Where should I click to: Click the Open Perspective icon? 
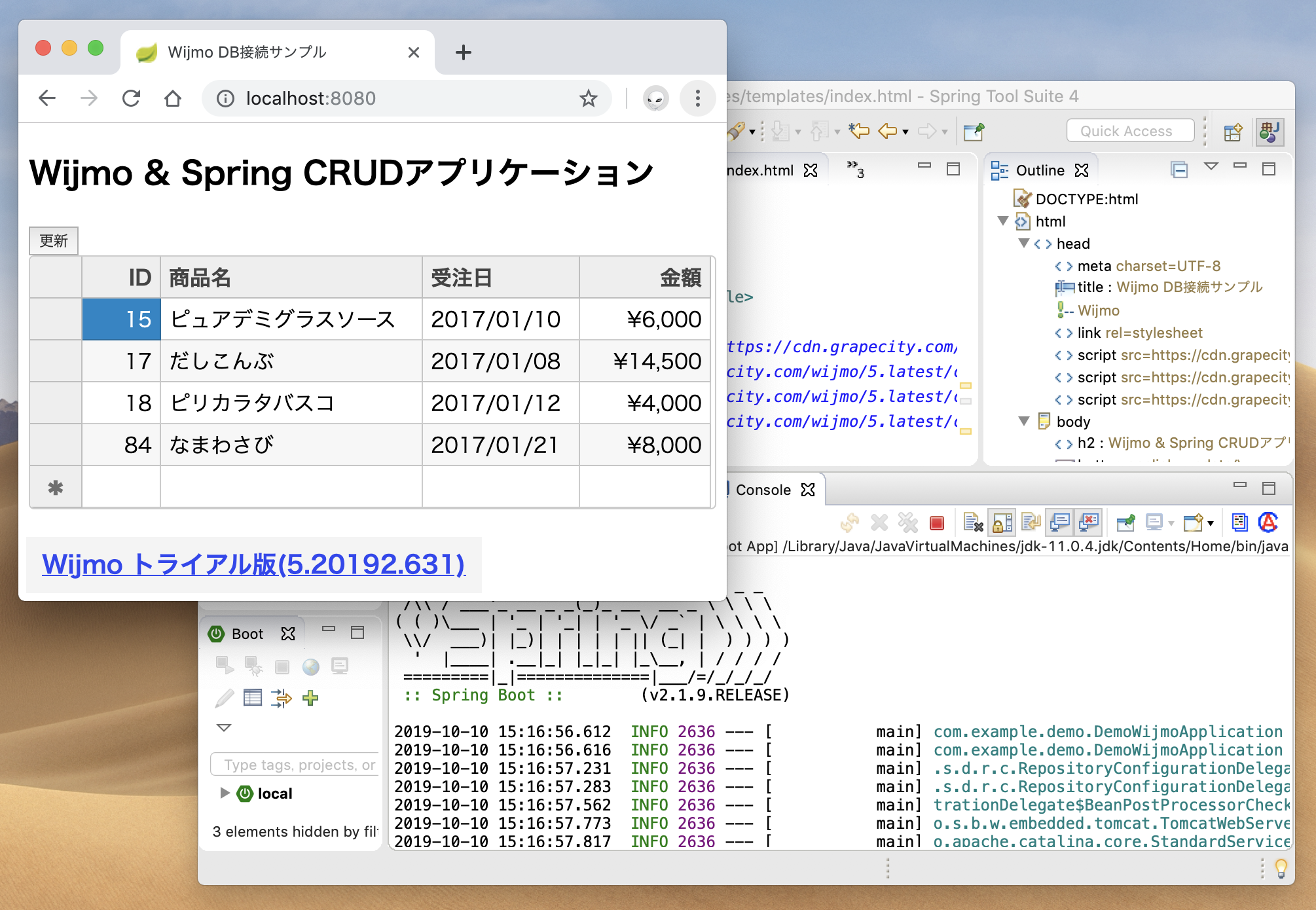[1232, 132]
